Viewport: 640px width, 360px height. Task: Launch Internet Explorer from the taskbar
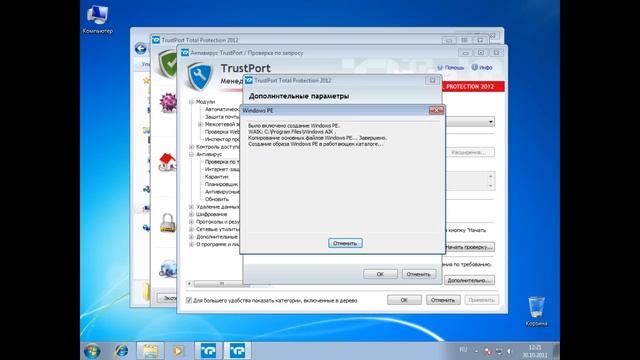121,351
